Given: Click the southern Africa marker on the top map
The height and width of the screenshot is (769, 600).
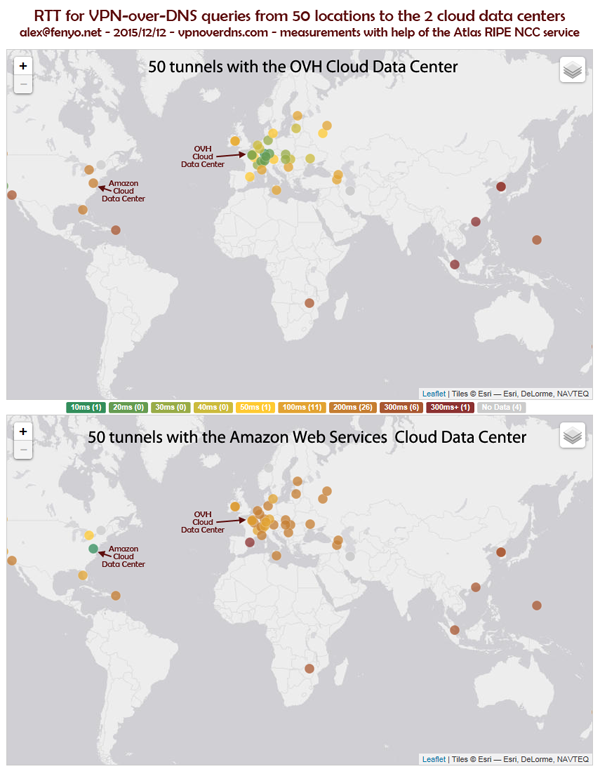Looking at the screenshot, I should pyautogui.click(x=309, y=303).
